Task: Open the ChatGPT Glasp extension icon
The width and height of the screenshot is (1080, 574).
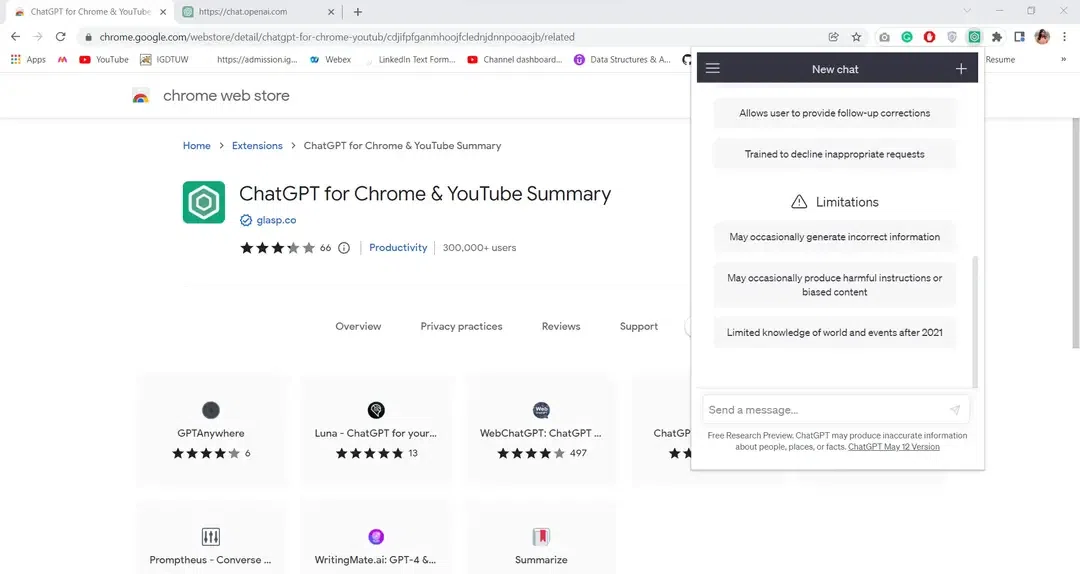Action: (974, 37)
